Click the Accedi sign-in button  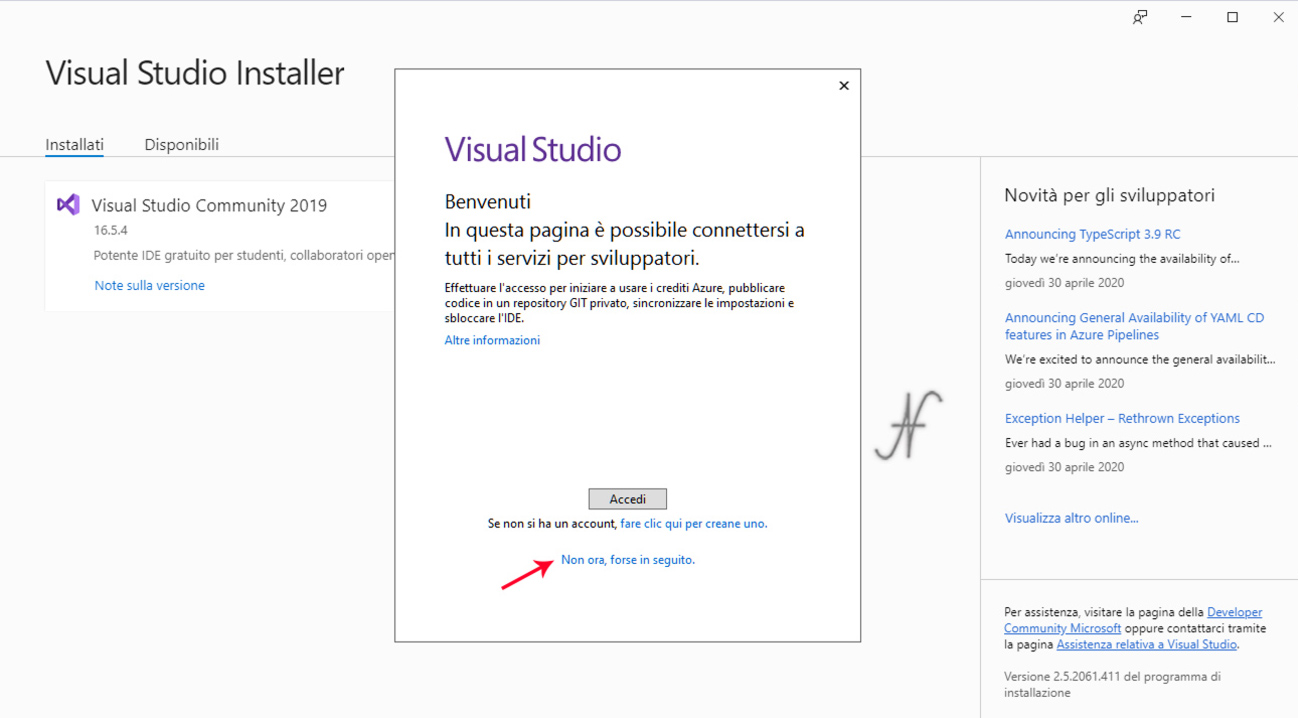pos(627,499)
